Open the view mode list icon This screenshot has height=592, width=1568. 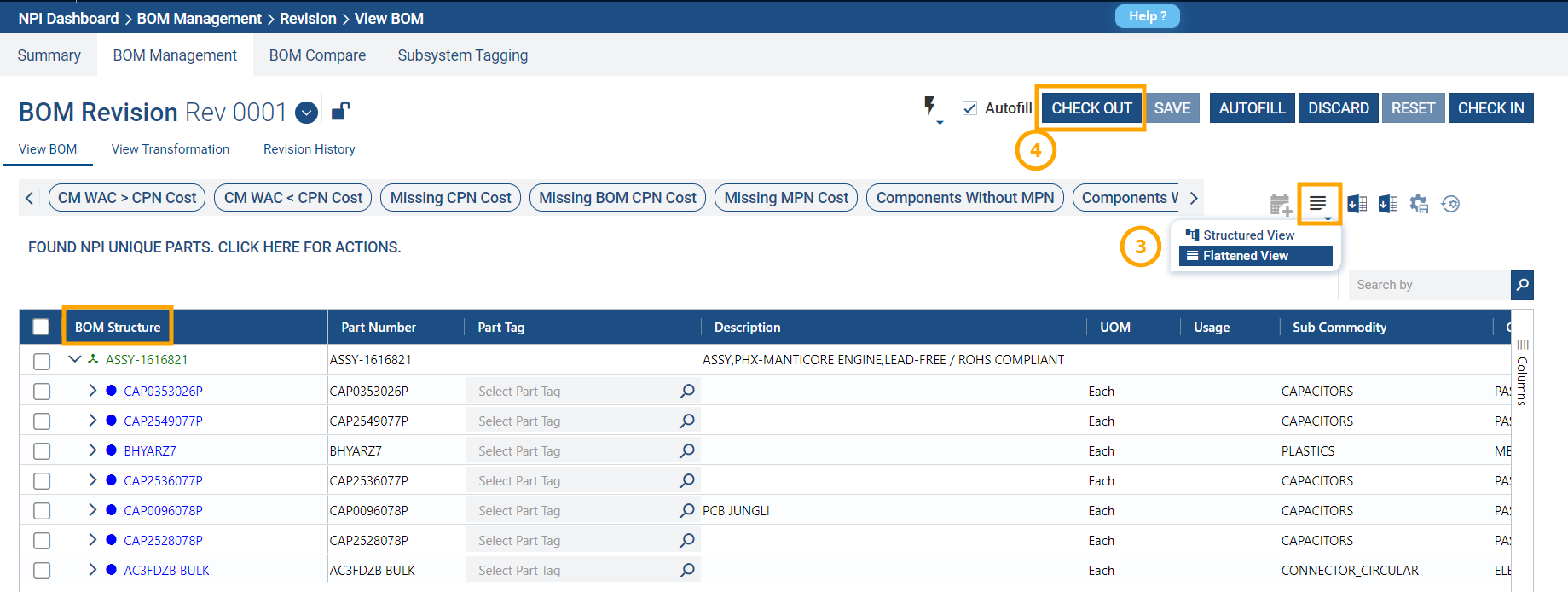1318,204
